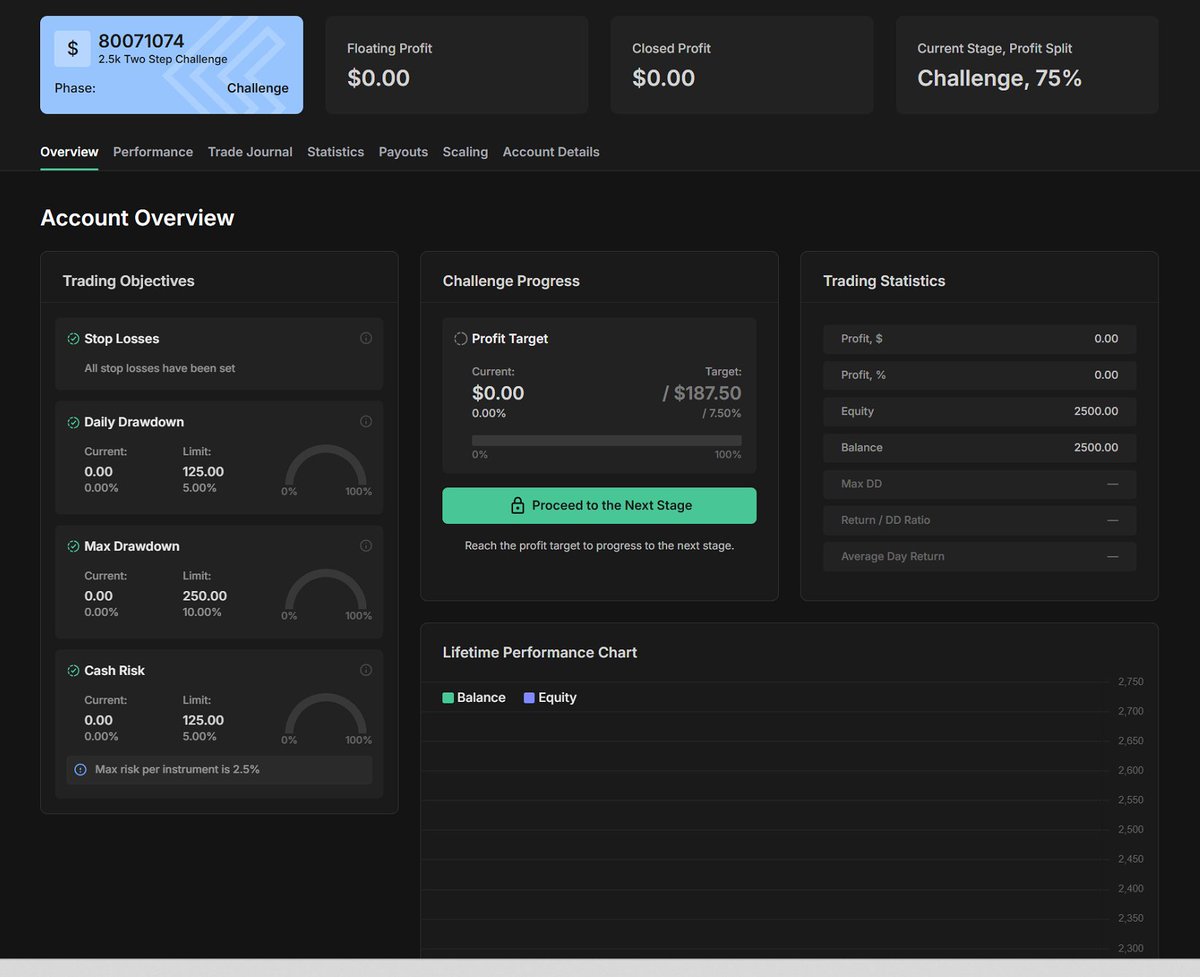
Task: Click the dollar sign account icon
Action: [72, 48]
